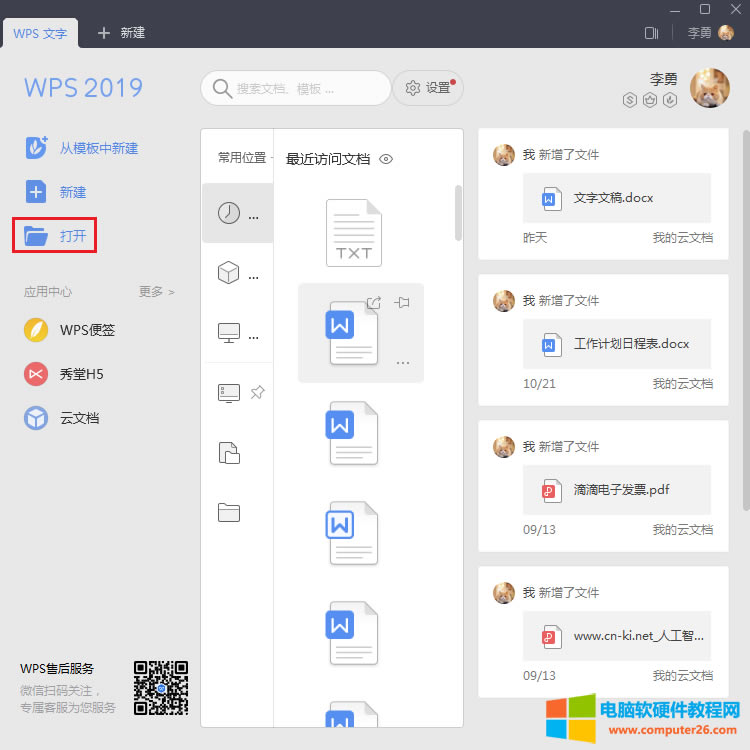Viewport: 750px width, 750px height.
Task: Open more options on highlighted document
Action: coord(403,363)
